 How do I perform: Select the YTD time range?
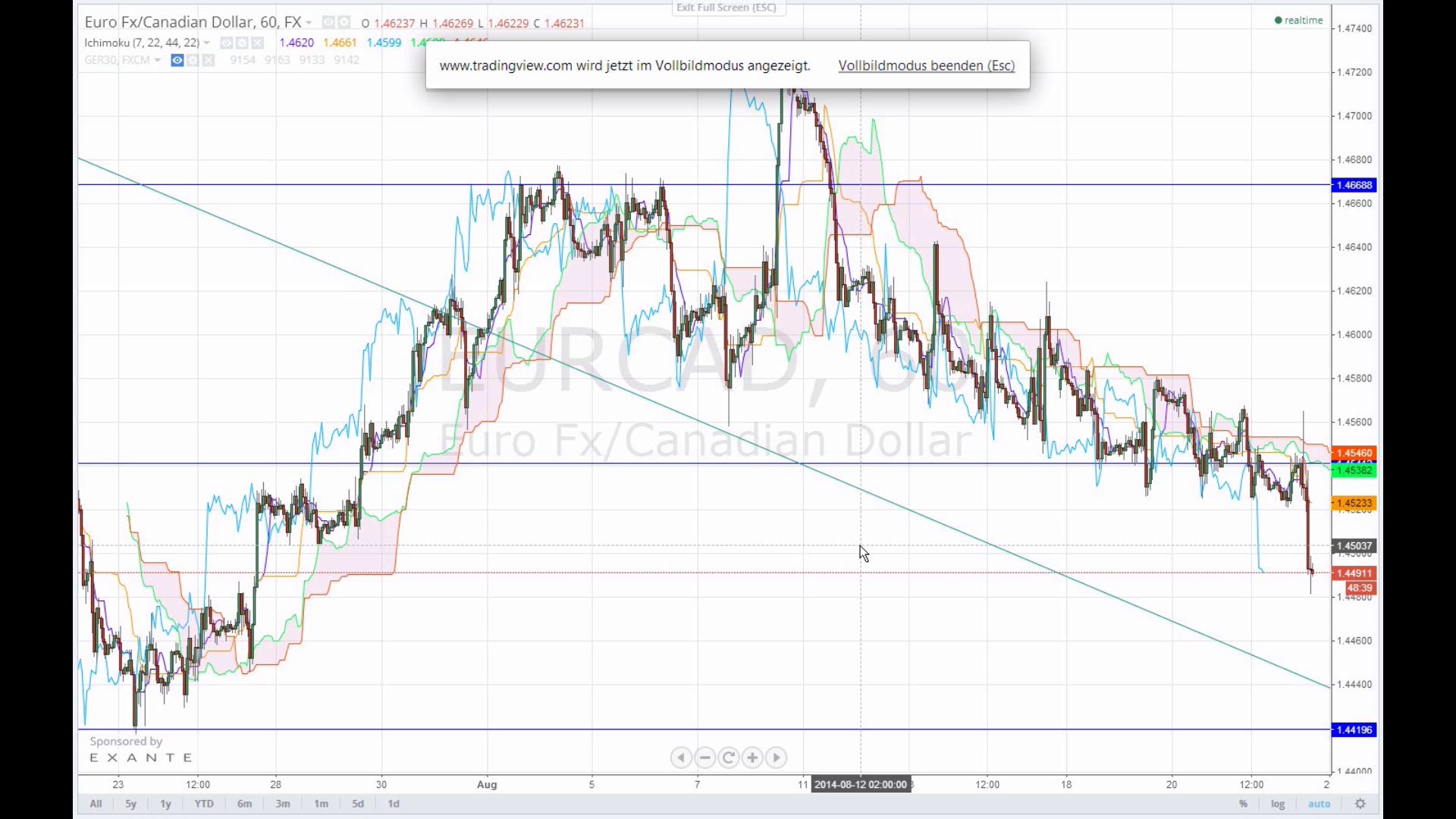[x=204, y=804]
